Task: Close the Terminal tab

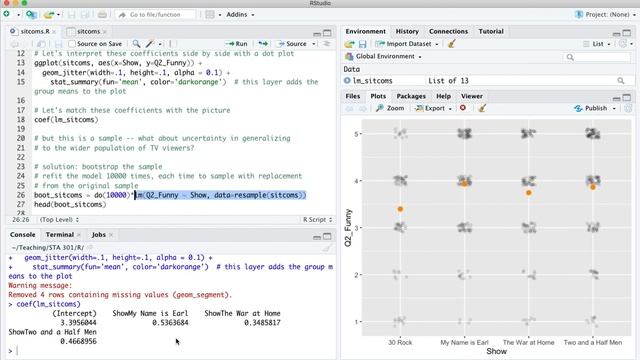Action: [79, 235]
